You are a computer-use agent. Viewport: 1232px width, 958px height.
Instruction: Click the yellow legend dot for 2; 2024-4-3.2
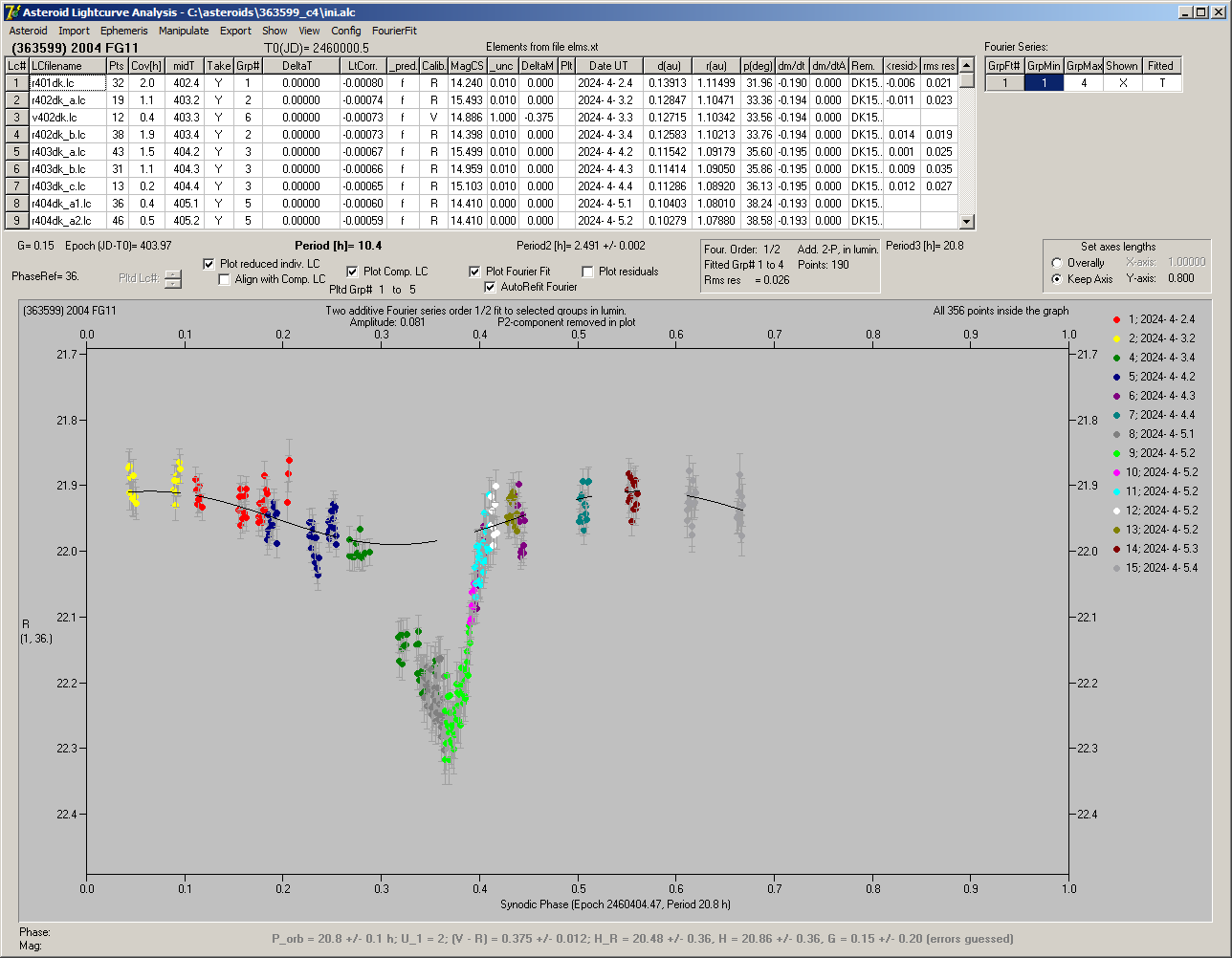[1117, 338]
